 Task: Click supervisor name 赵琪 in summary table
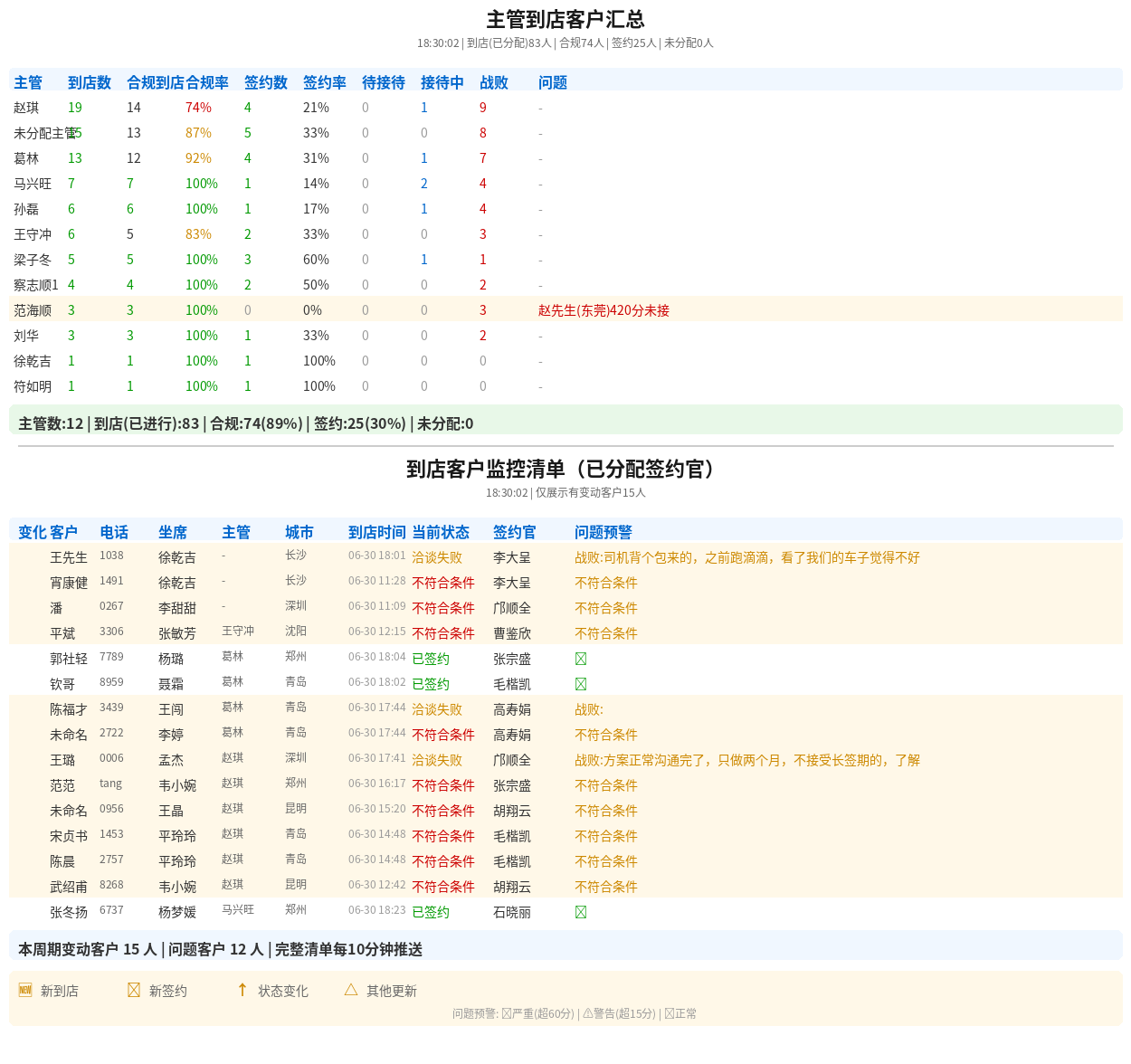point(26,108)
